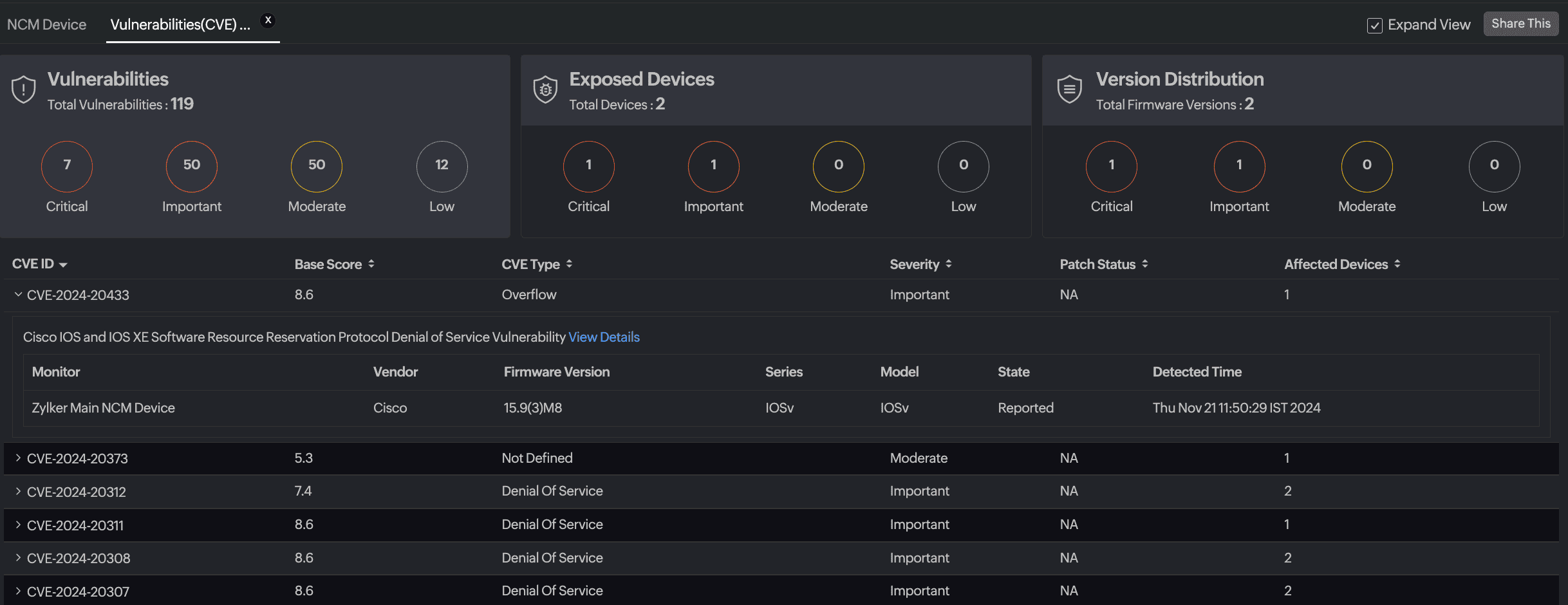Toggle the Severity column sorting

[948, 264]
